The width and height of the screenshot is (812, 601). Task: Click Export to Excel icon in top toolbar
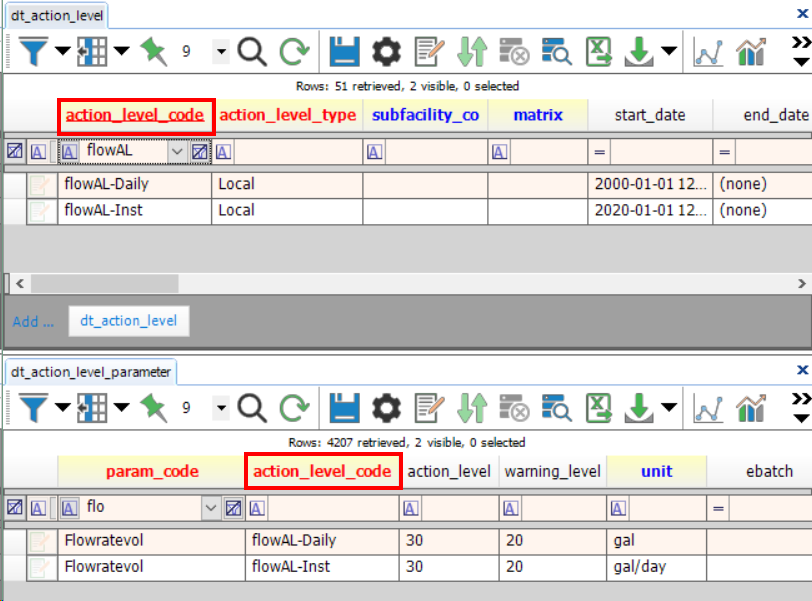pyautogui.click(x=598, y=51)
